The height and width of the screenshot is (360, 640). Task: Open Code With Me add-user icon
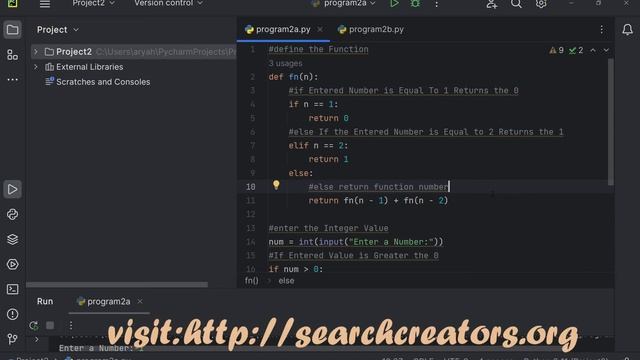click(491, 4)
